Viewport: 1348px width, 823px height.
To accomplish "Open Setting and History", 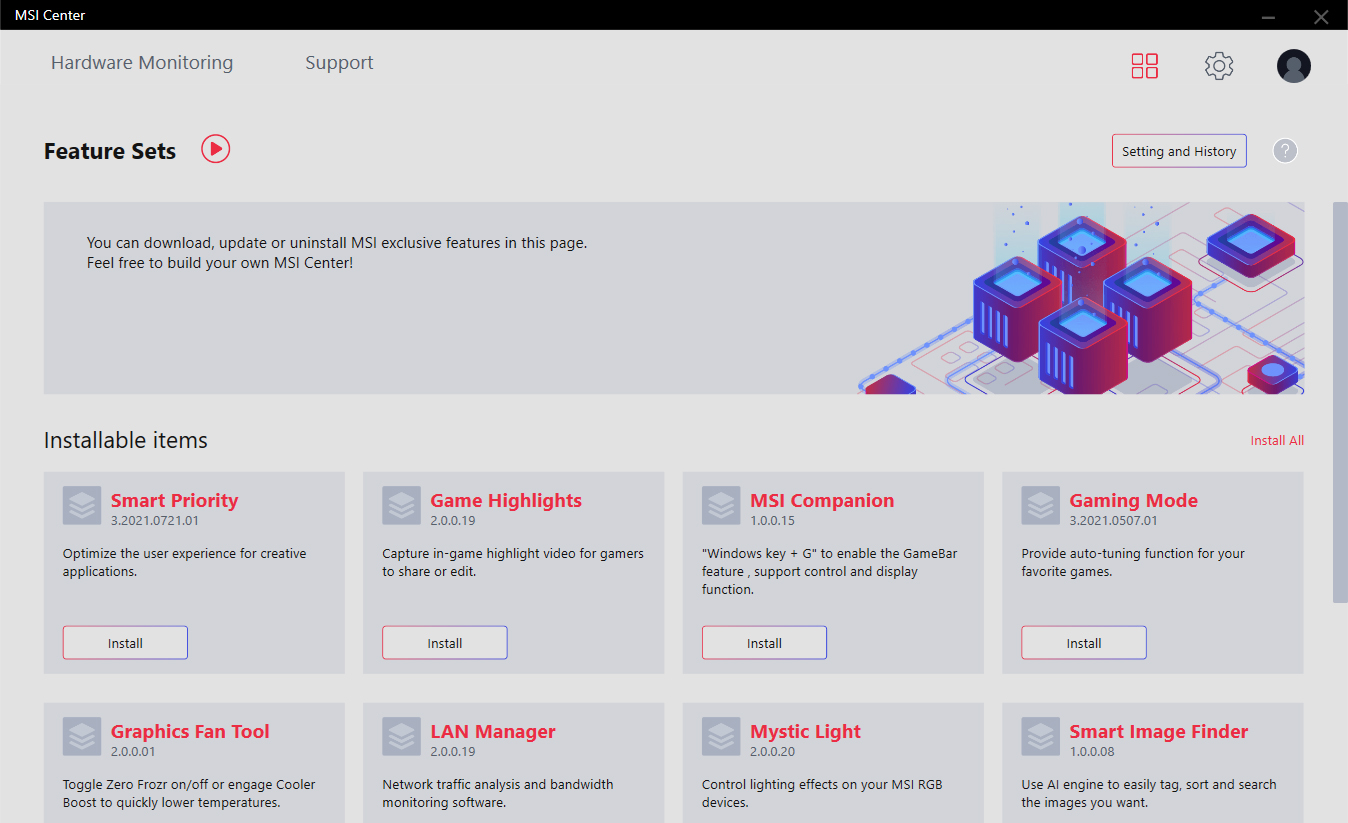I will click(x=1179, y=150).
